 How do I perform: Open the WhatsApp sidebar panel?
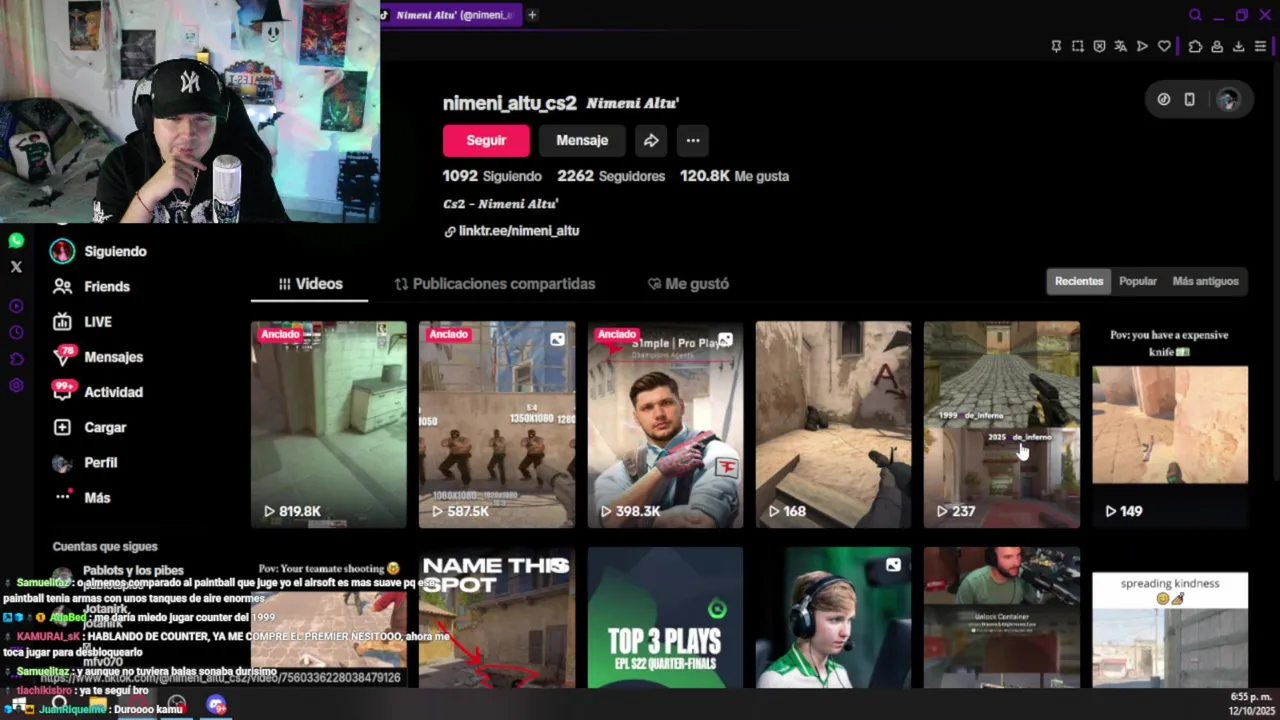coord(16,241)
